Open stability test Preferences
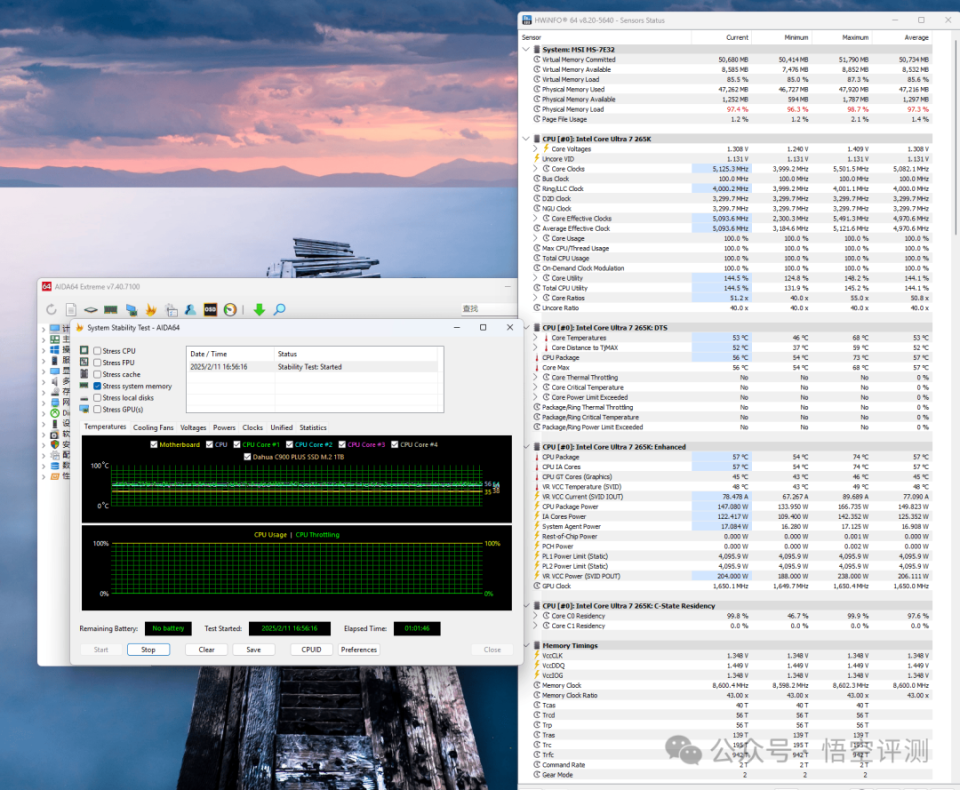This screenshot has width=960, height=790. tap(359, 650)
